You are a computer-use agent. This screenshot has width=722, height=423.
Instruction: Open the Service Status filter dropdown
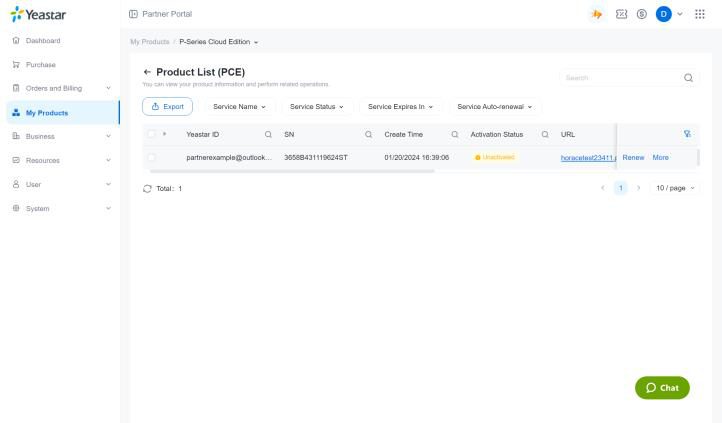tap(316, 107)
